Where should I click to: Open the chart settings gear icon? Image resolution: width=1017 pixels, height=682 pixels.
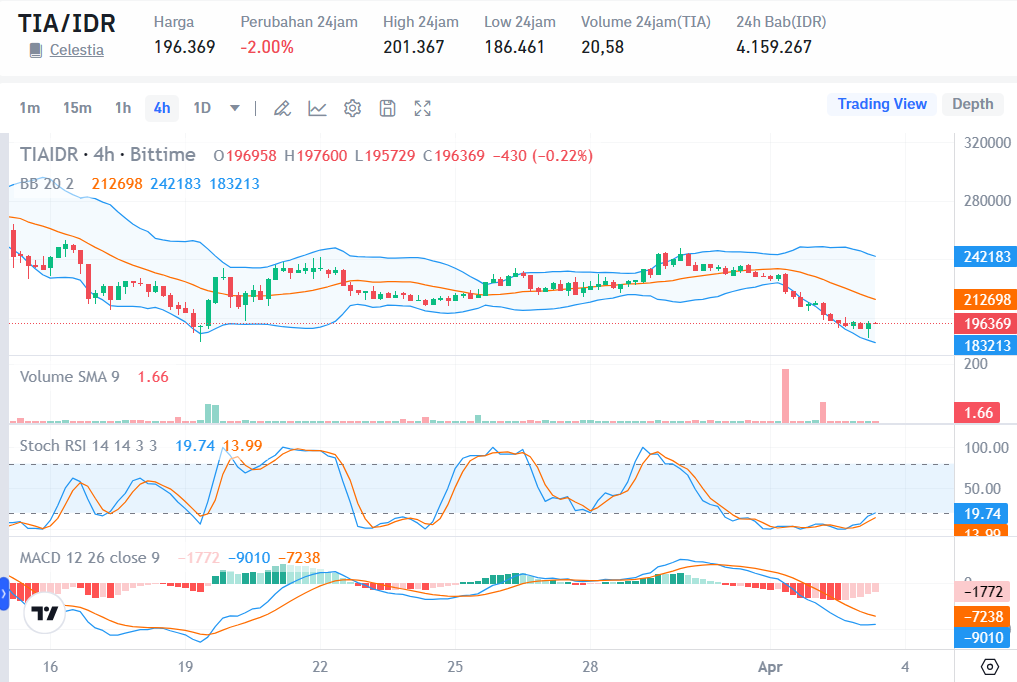pyautogui.click(x=352, y=108)
